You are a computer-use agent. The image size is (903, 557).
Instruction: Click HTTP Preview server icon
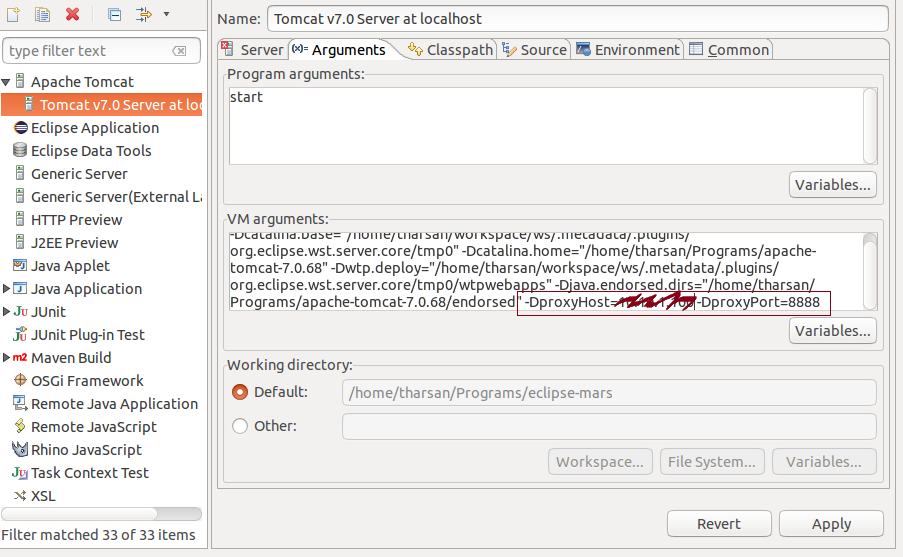tap(20, 219)
